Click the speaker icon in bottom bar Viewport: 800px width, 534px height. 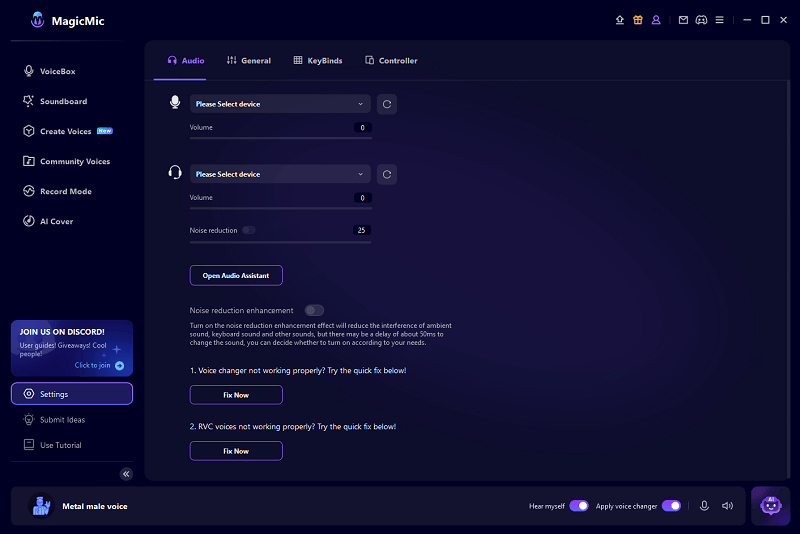[x=727, y=506]
